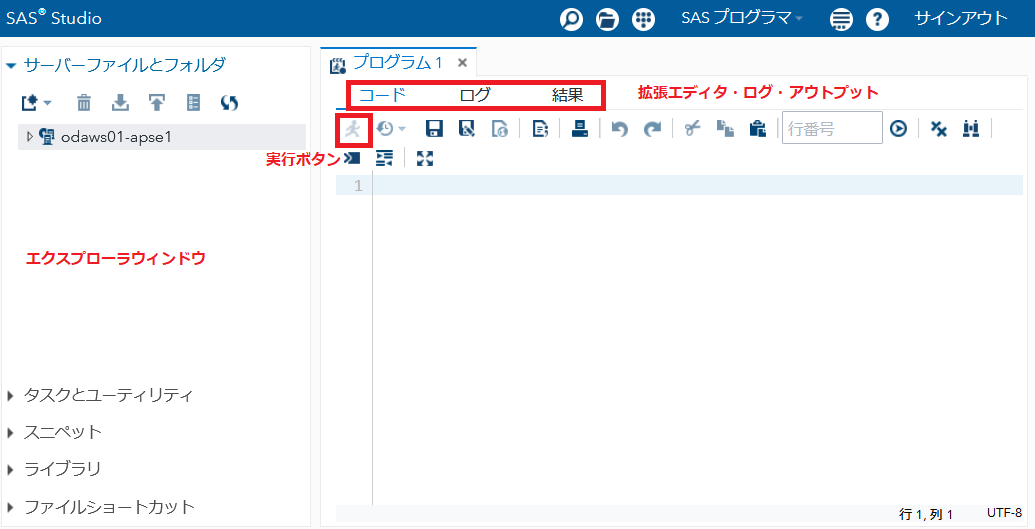Viewport: 1035px width, 529px height.
Task: Open the search magnifier in header
Action: tap(572, 19)
